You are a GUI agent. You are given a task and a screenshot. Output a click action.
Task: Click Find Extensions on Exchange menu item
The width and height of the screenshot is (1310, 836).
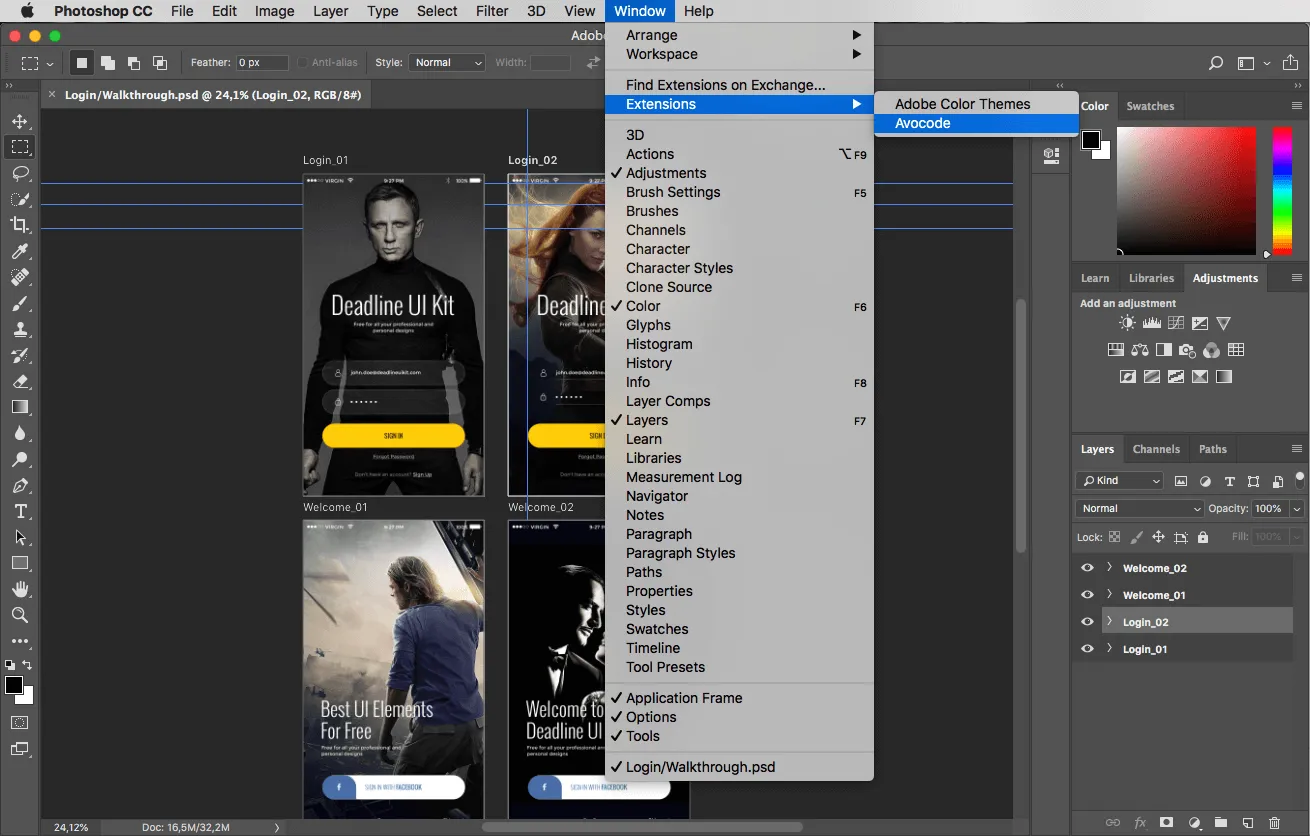pos(725,85)
